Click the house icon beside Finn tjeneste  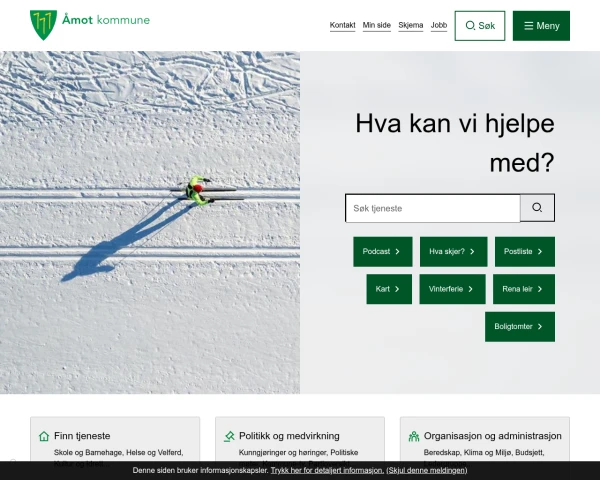coord(44,436)
